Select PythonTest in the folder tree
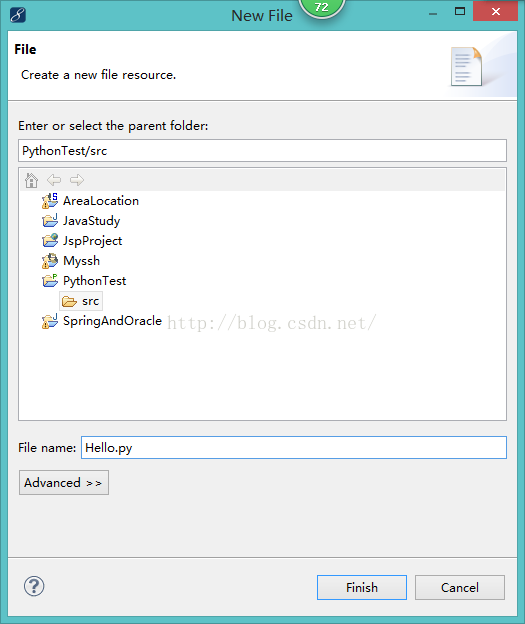Screen dimensions: 525x624 pyautogui.click(x=94, y=281)
